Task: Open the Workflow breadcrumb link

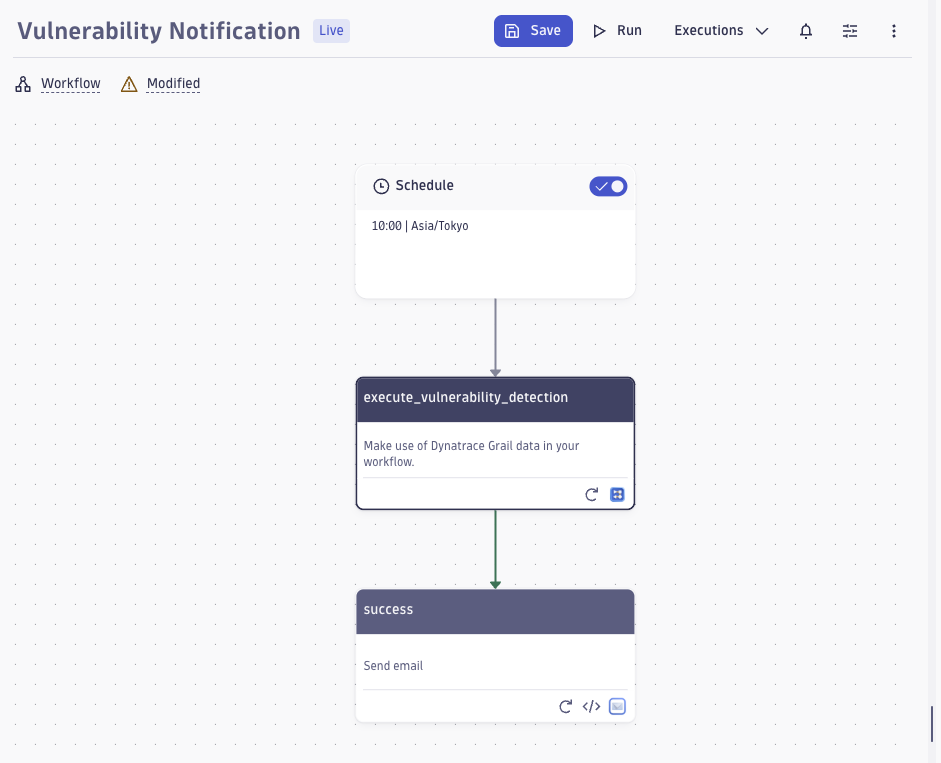Action: click(70, 83)
